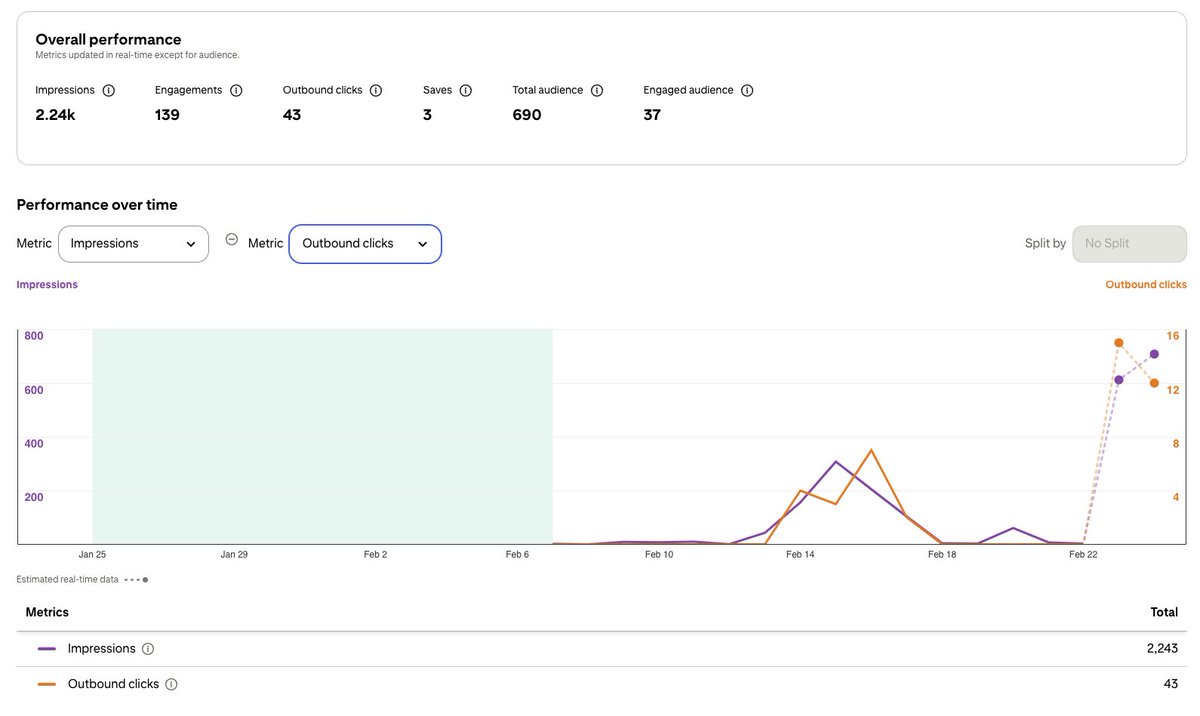Click the orange Outbound clicks legend swatch
Screen dimensions: 1200x716
(47, 685)
